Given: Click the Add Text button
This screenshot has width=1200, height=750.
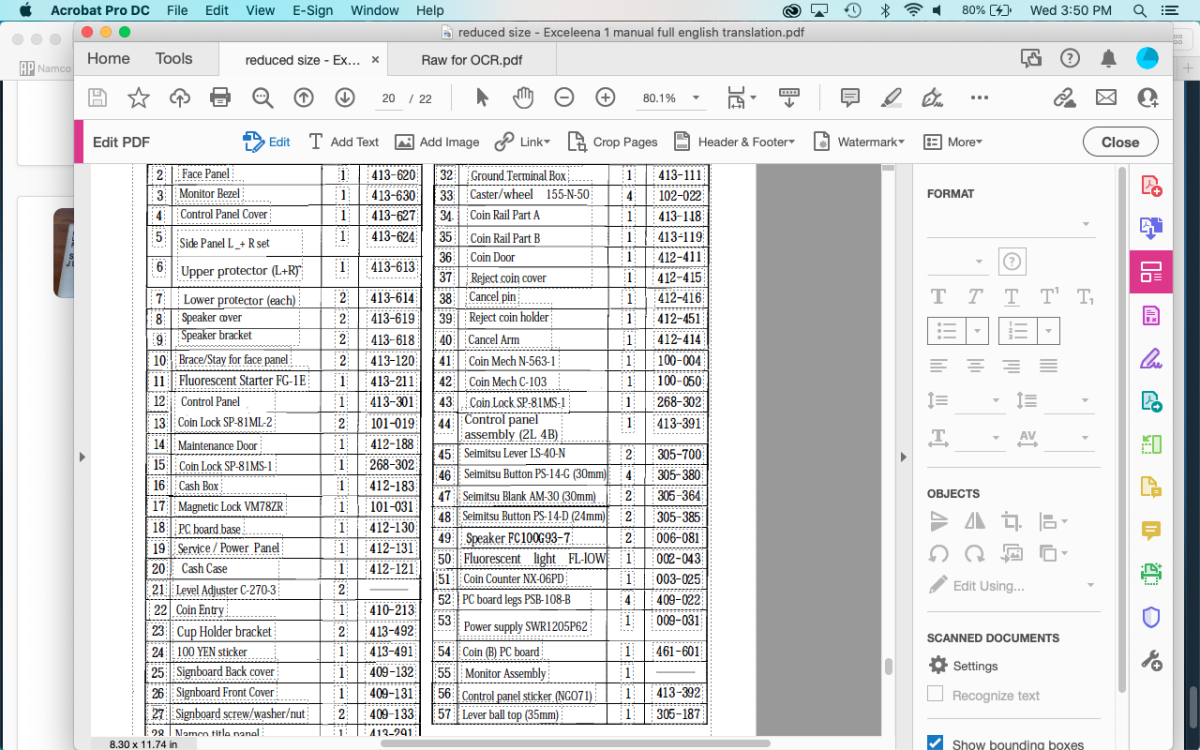Looking at the screenshot, I should [x=343, y=141].
